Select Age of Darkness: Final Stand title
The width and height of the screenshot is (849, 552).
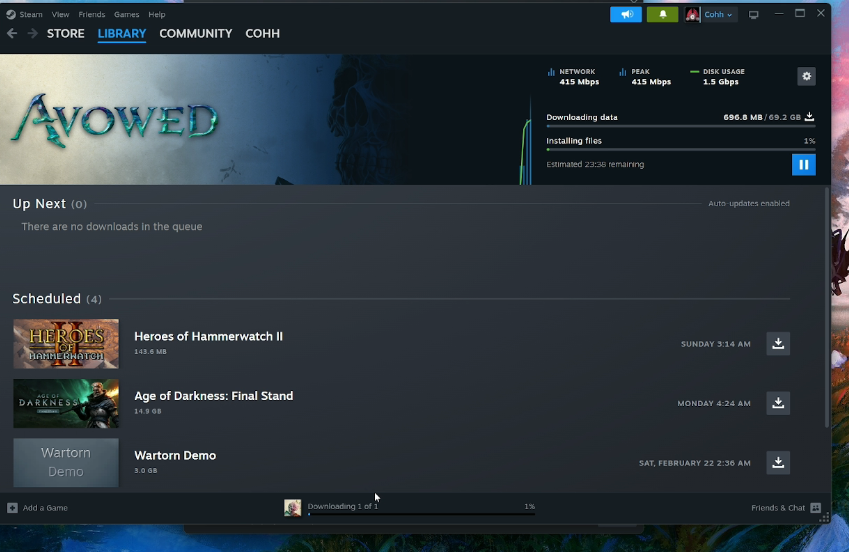(x=214, y=396)
